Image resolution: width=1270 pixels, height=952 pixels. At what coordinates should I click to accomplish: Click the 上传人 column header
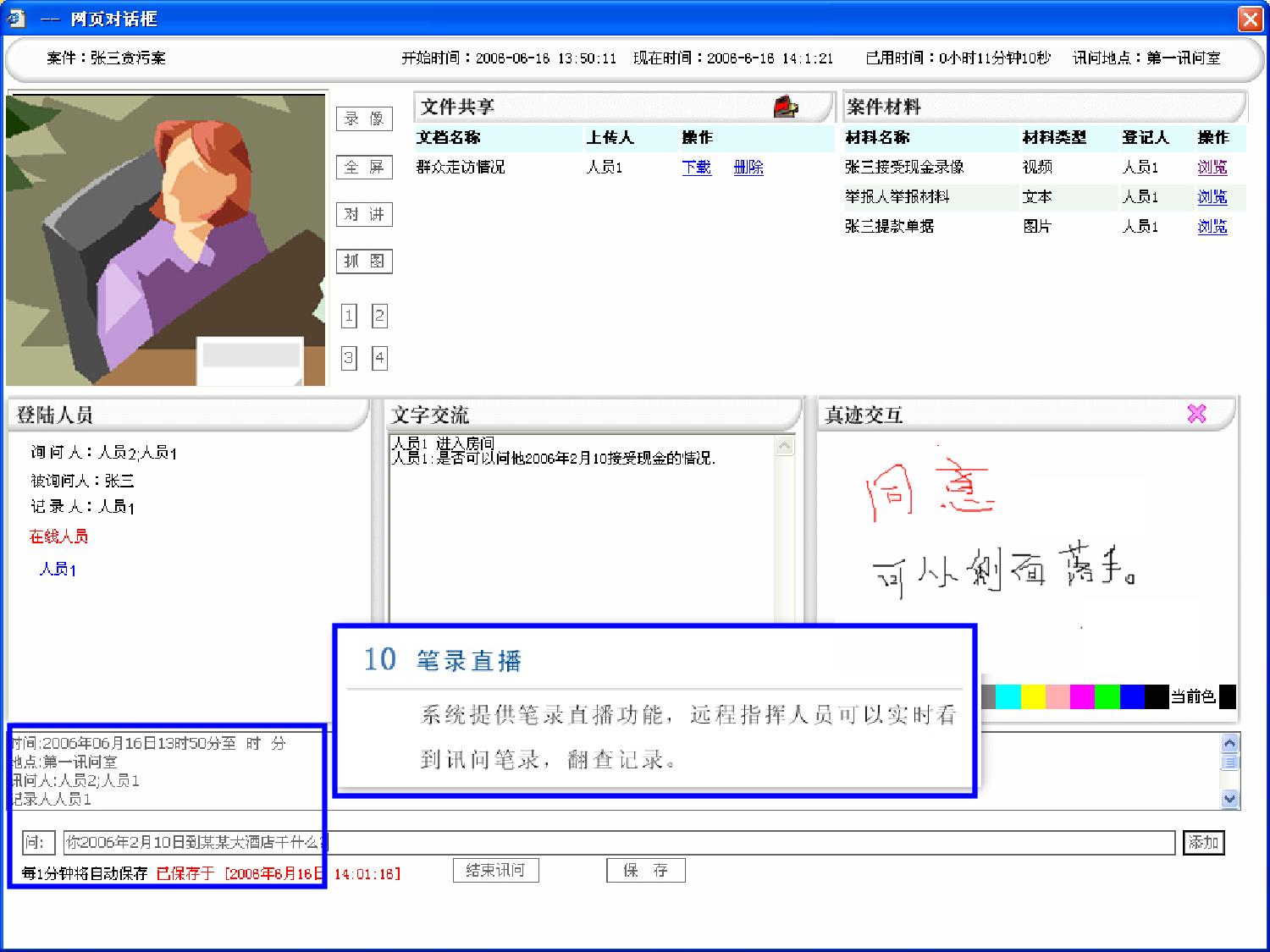pyautogui.click(x=610, y=137)
